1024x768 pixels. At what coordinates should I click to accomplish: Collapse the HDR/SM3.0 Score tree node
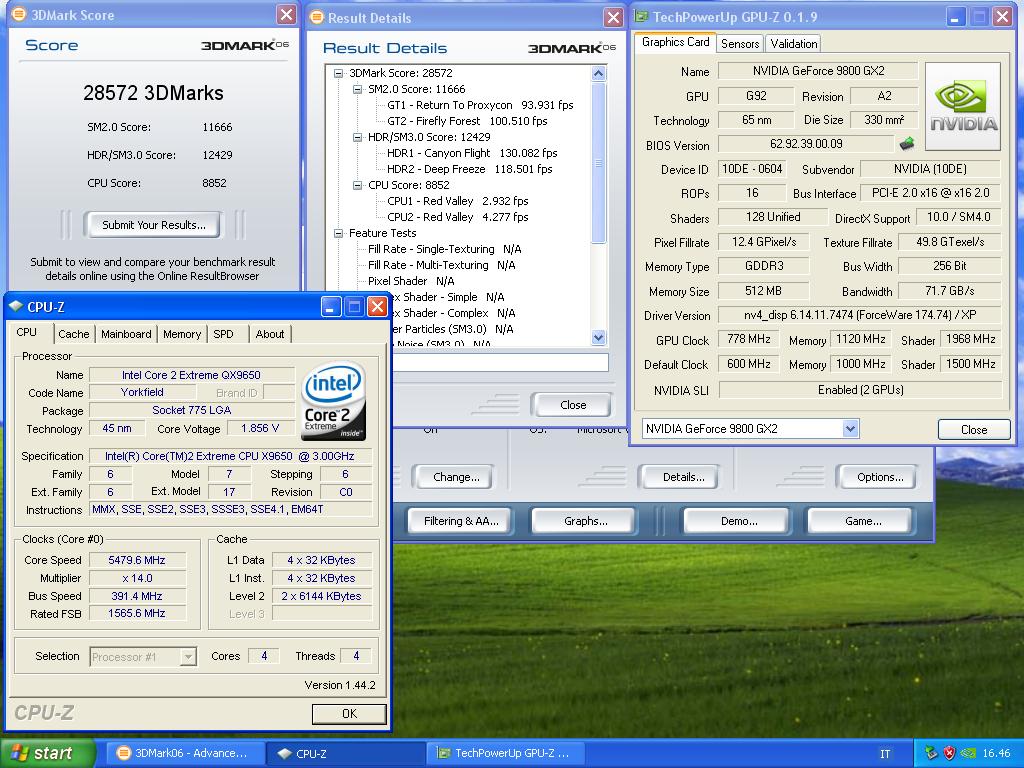coord(357,137)
